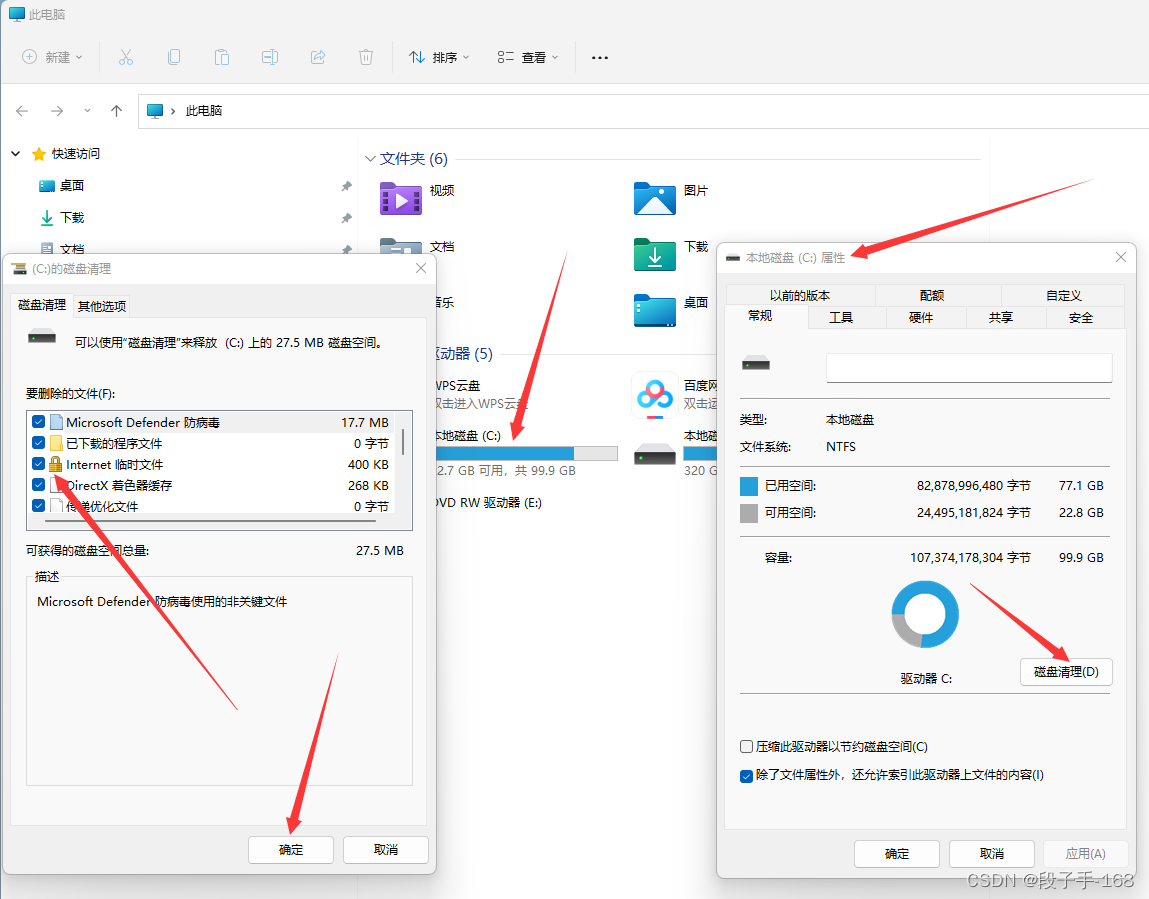Click the horizontal scrollbar of files list
Viewport: 1149px width, 899px height.
click(x=211, y=521)
